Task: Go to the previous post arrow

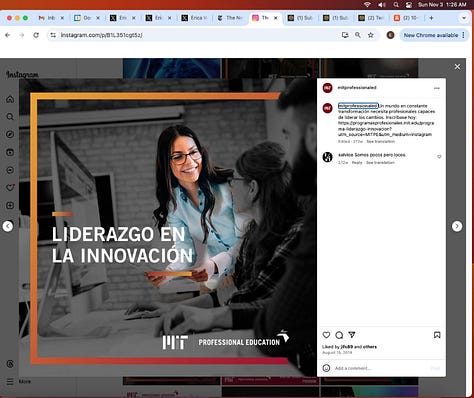Action: point(8,226)
